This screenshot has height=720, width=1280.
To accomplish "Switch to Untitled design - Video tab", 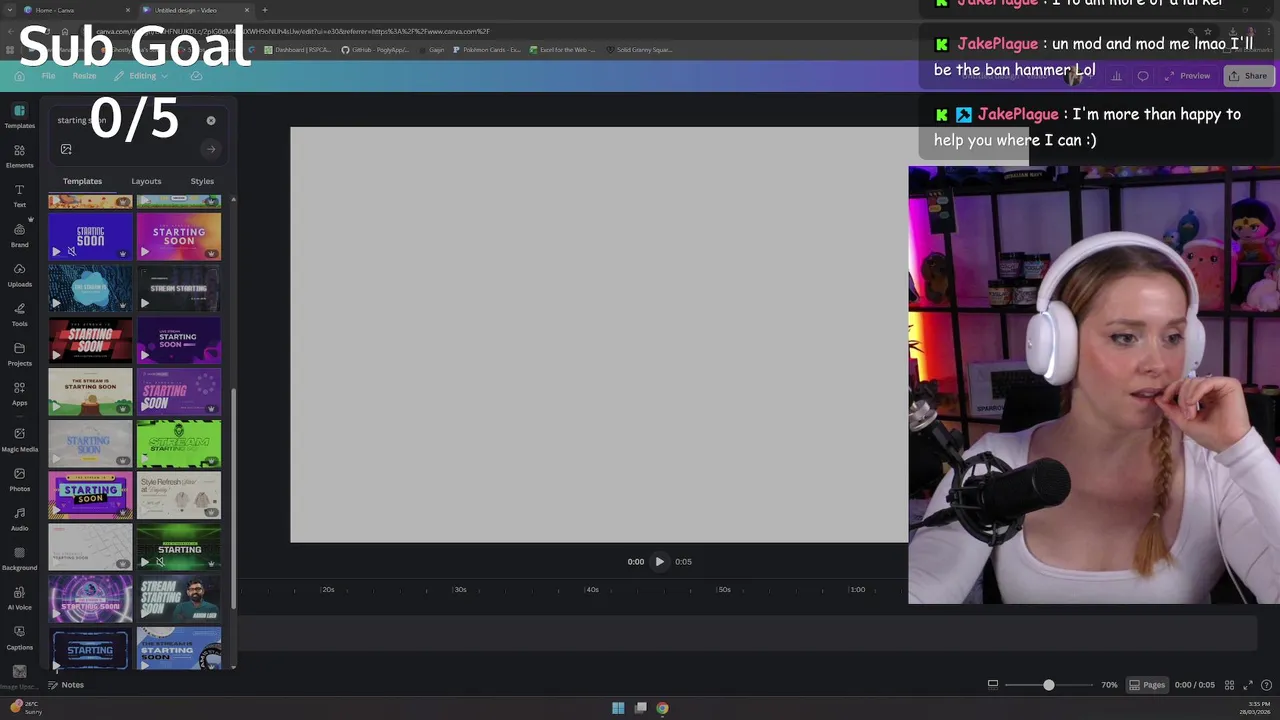I will [x=195, y=10].
